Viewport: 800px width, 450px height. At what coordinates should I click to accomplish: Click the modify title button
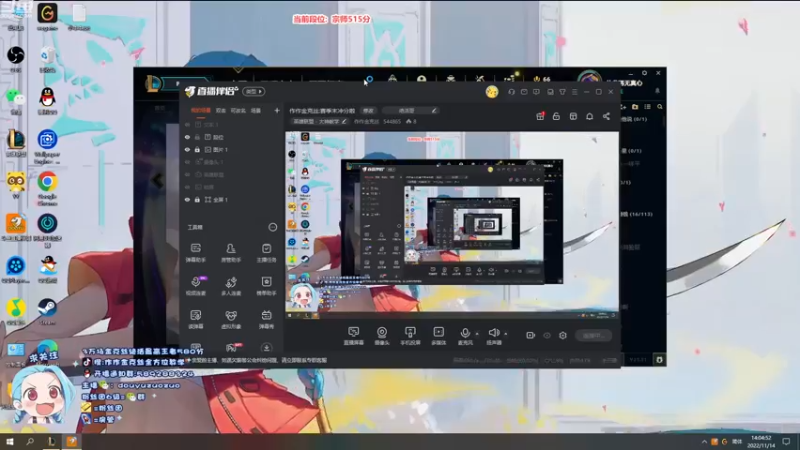click(368, 111)
